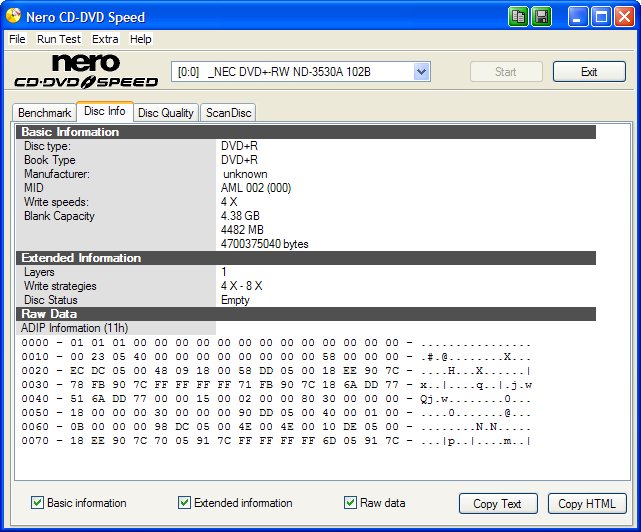Uncheck the Basic information checkbox
Screen dimensions: 641x532
(x=37, y=503)
